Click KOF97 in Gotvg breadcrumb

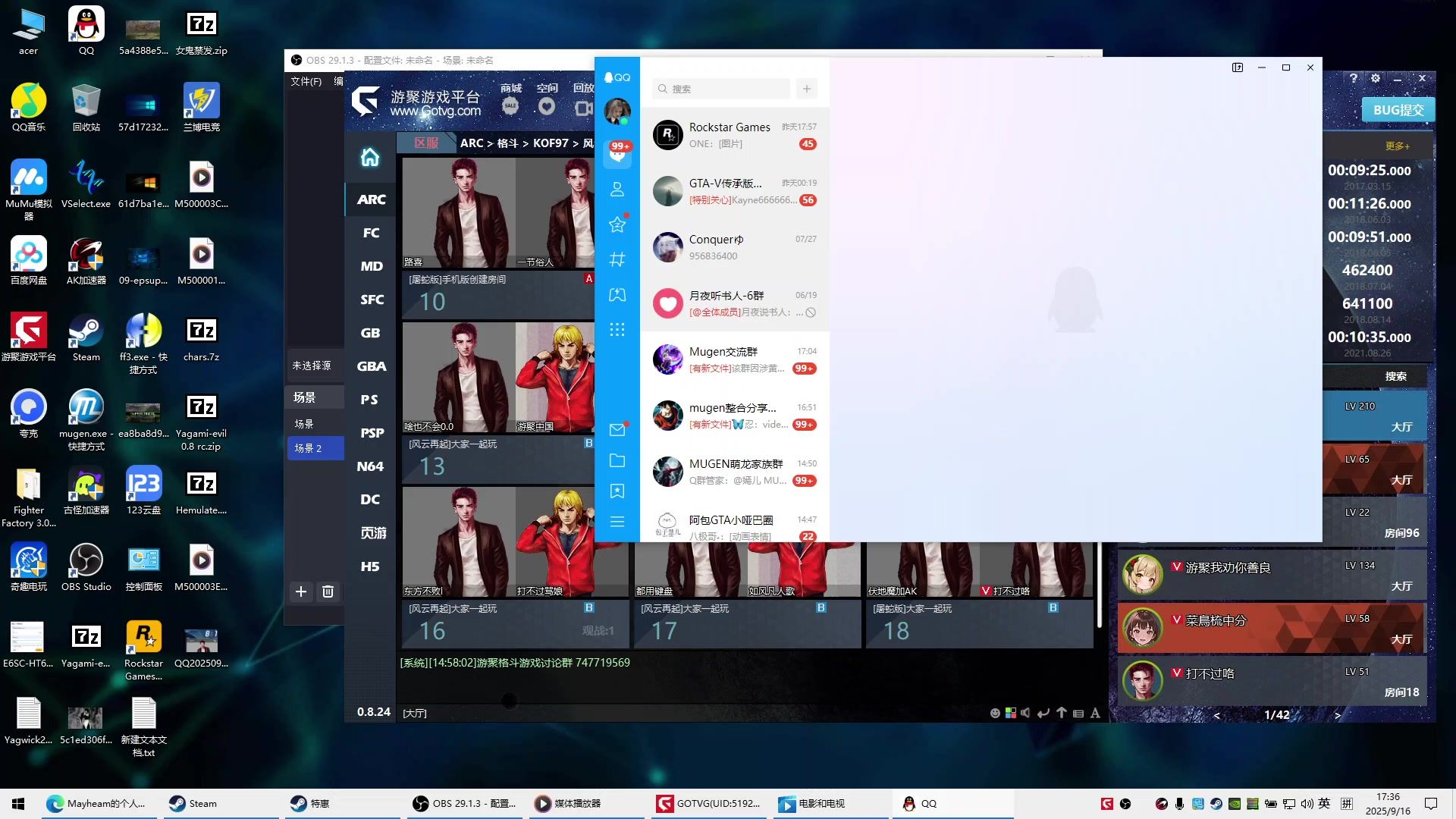[551, 143]
